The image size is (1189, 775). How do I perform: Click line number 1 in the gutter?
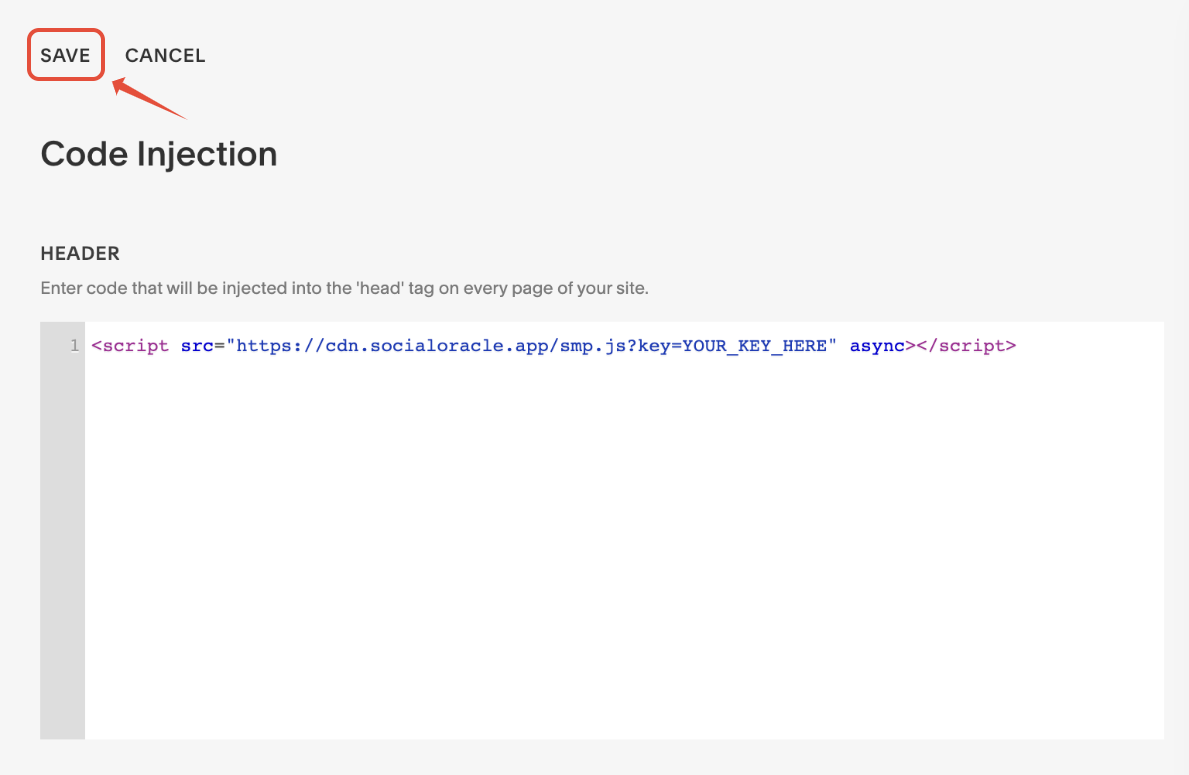74,346
